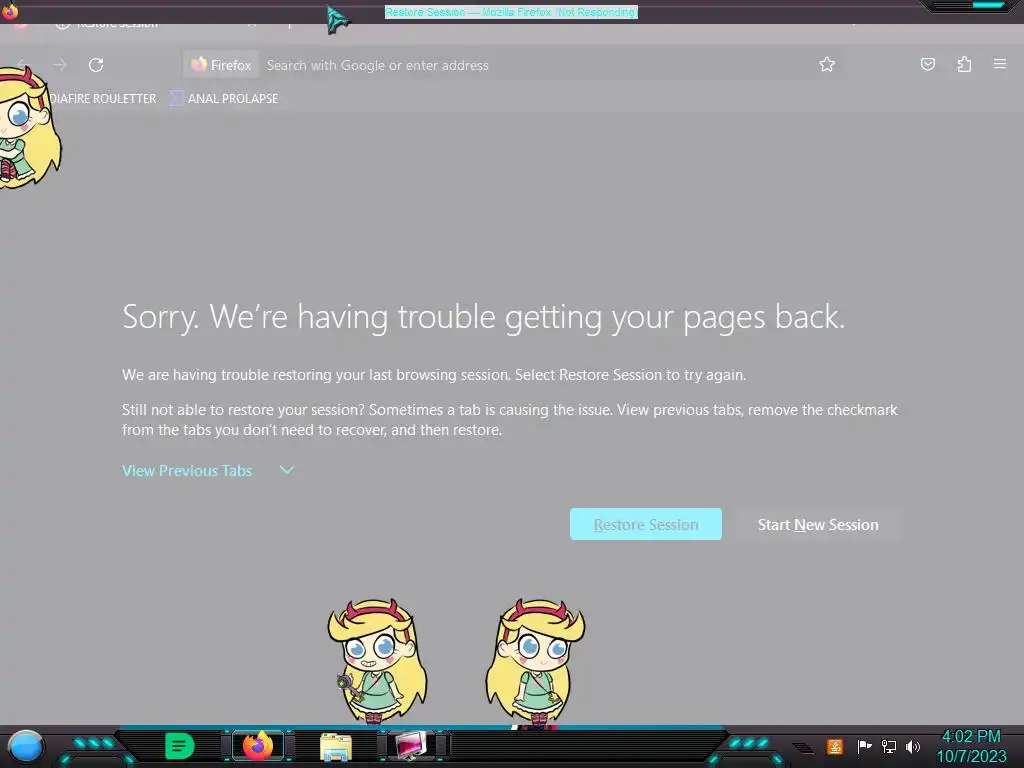This screenshot has height=768, width=1024.
Task: Open the Action Center flag icon
Action: 864,746
